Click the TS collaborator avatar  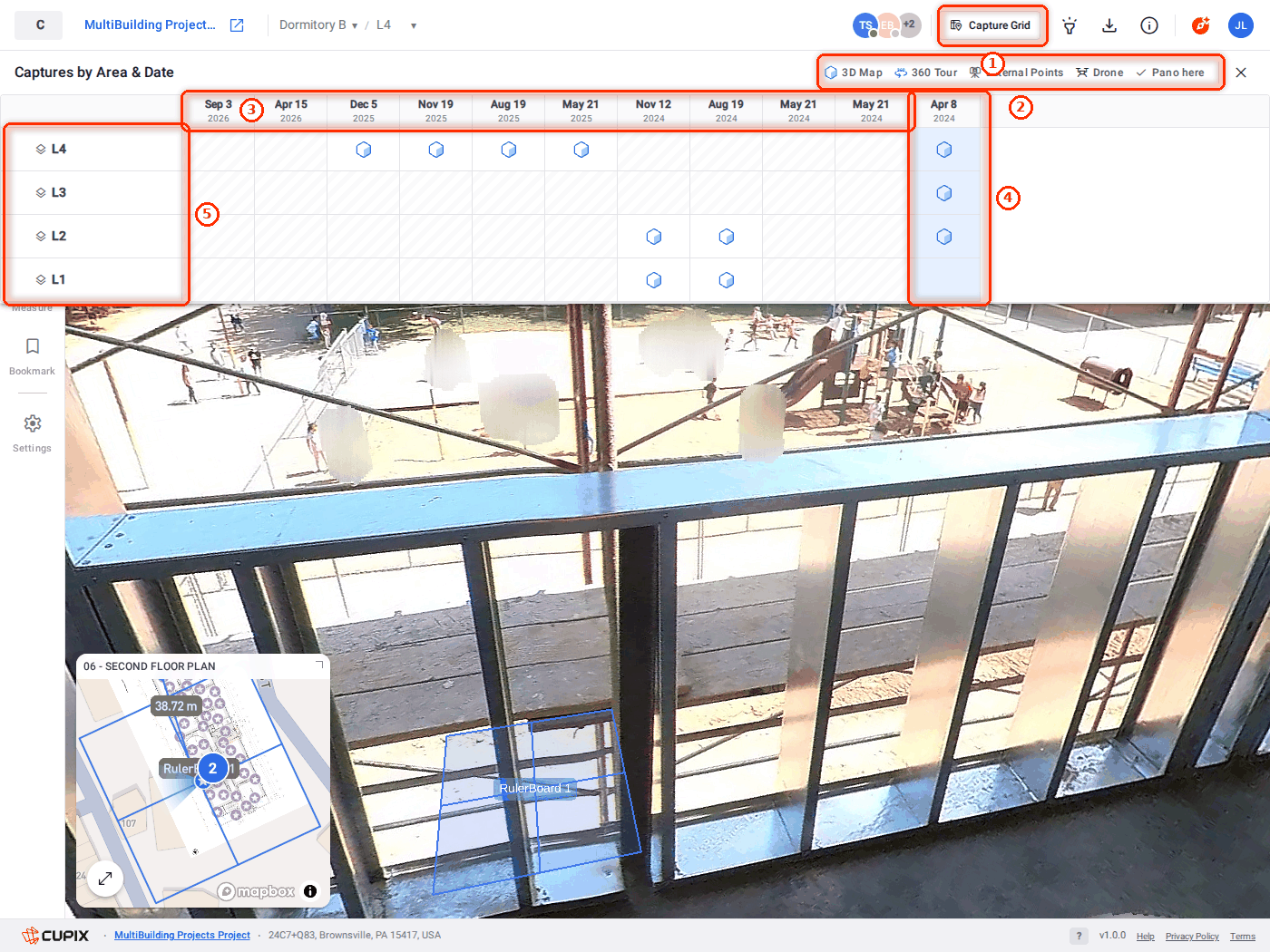(865, 25)
